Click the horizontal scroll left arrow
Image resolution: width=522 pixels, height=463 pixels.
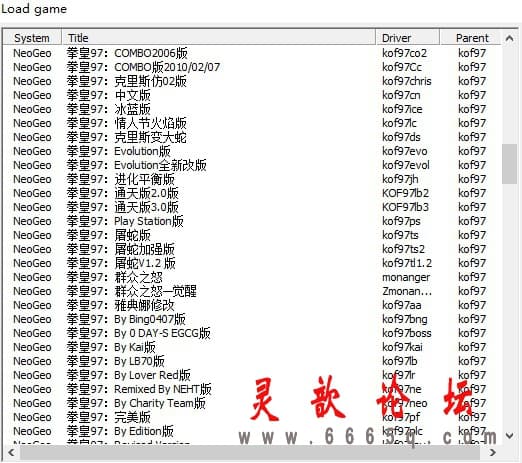coord(11,452)
